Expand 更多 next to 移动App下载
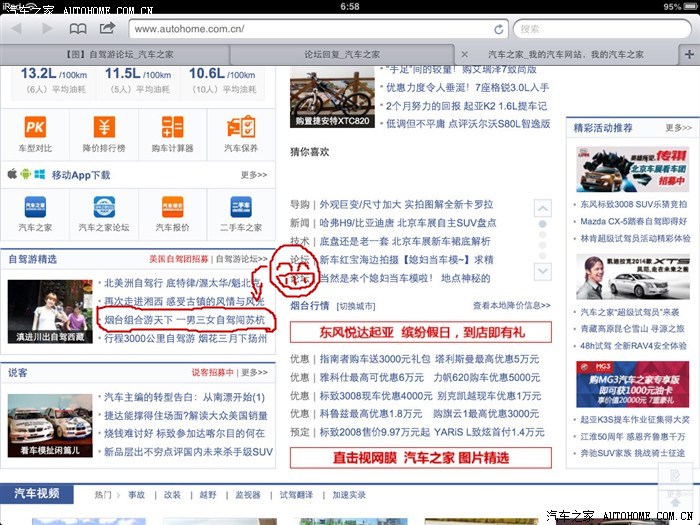 click(x=254, y=174)
